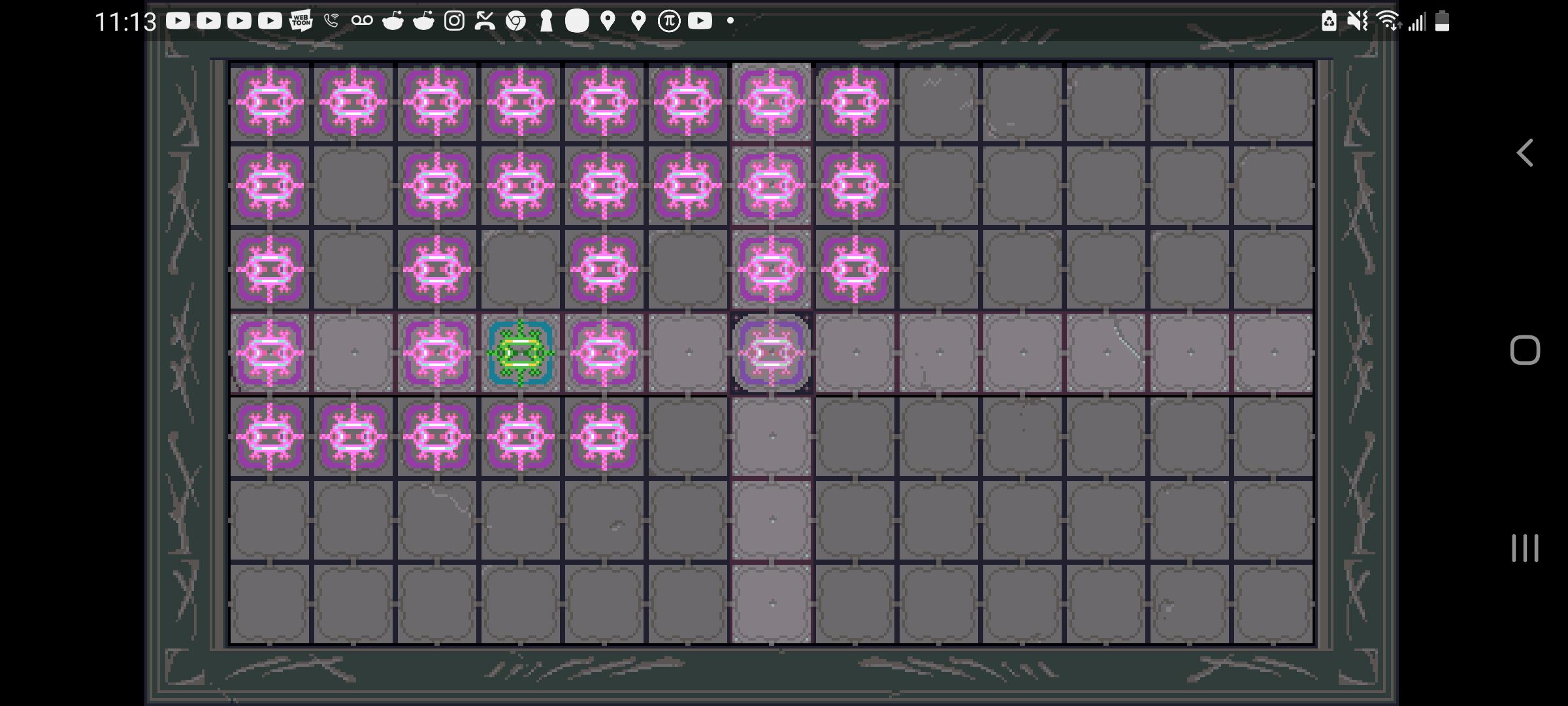Tap the Pi symbol notification icon
The height and width of the screenshot is (706, 1568).
668,22
